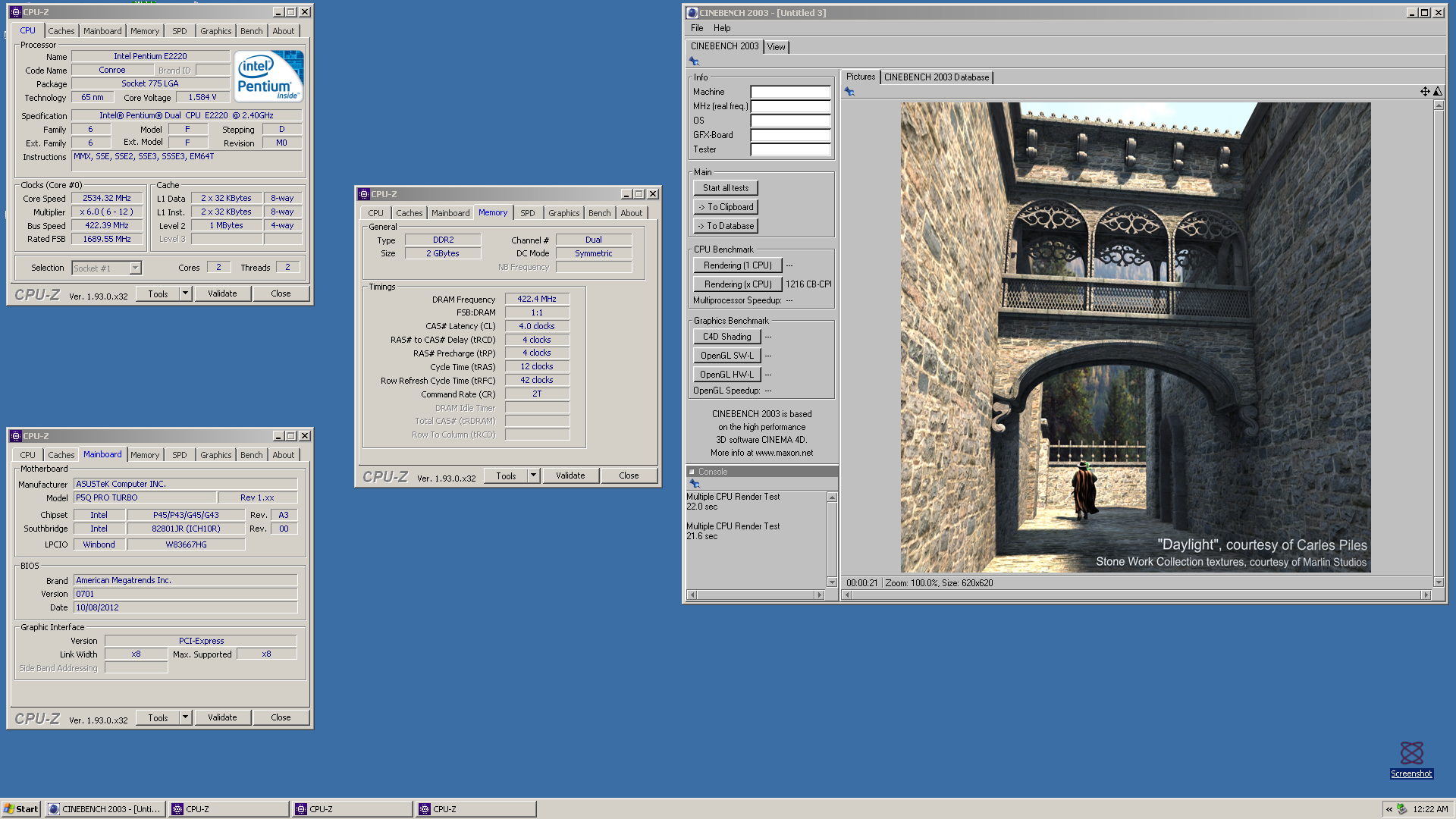Click into the Machine input field

790,92
